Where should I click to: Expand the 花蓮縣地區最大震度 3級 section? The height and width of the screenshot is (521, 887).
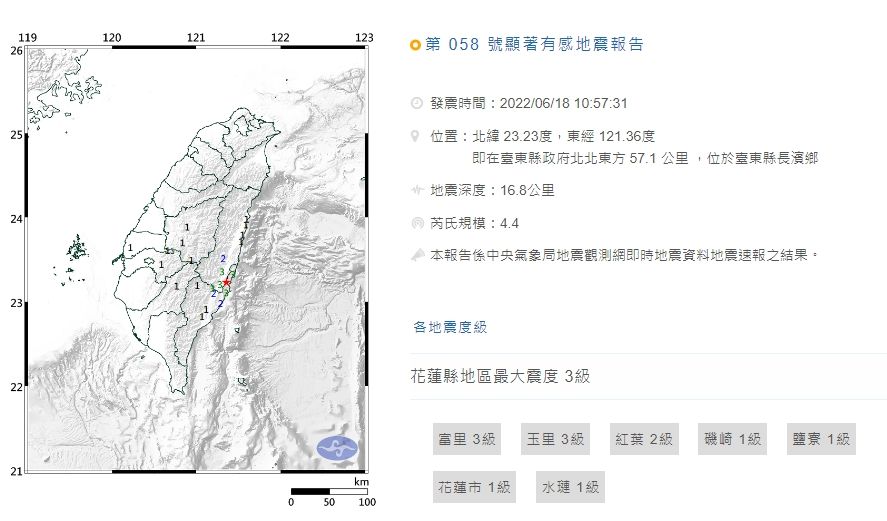click(501, 377)
